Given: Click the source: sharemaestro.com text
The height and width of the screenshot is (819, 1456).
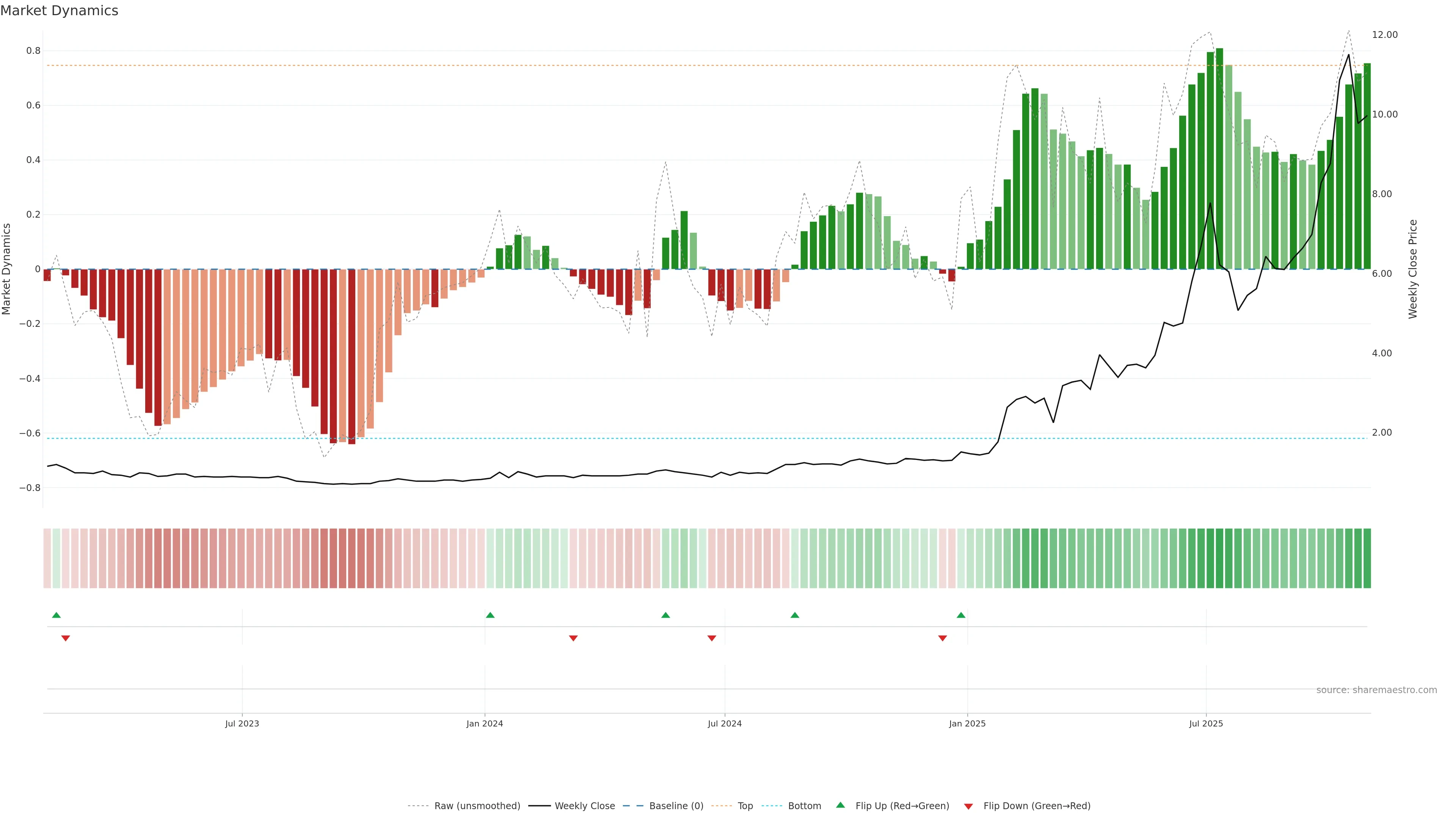Looking at the screenshot, I should (1376, 690).
